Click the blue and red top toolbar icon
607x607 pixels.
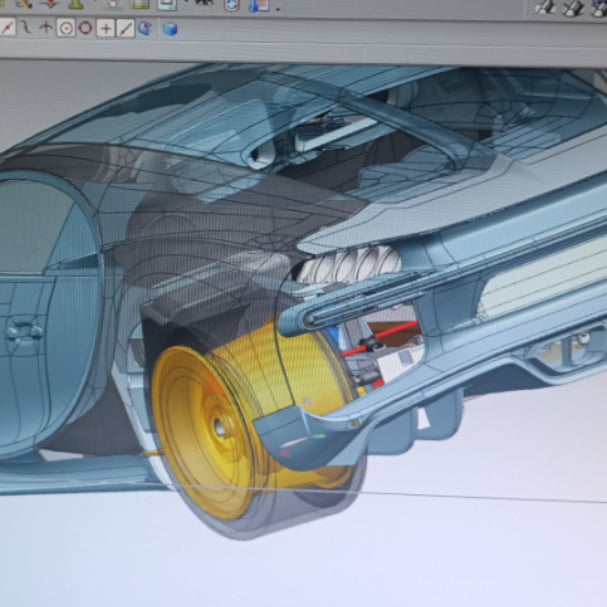[x=259, y=5]
